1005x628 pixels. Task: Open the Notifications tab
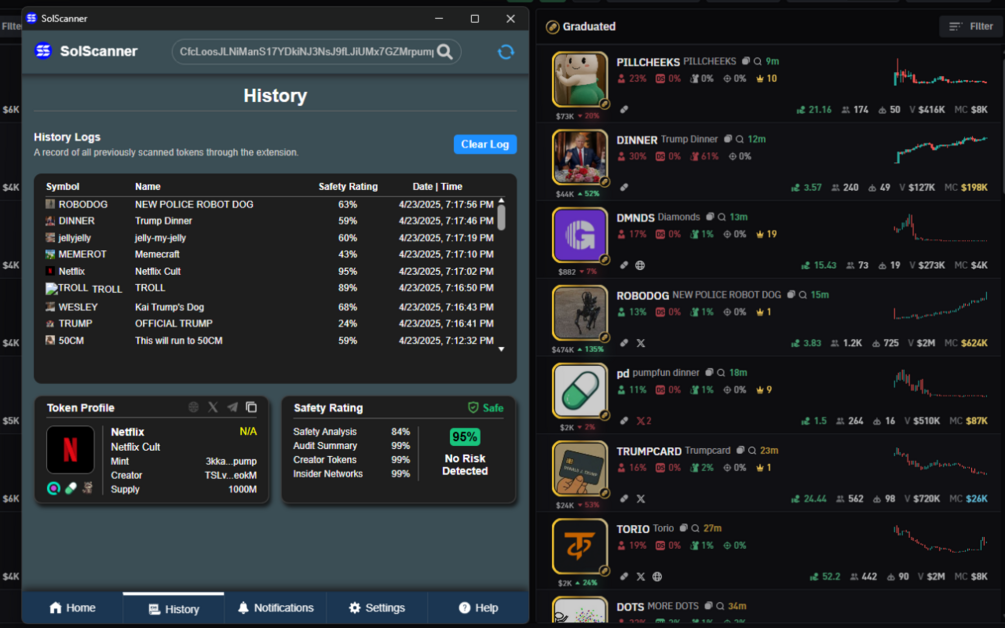pos(276,607)
